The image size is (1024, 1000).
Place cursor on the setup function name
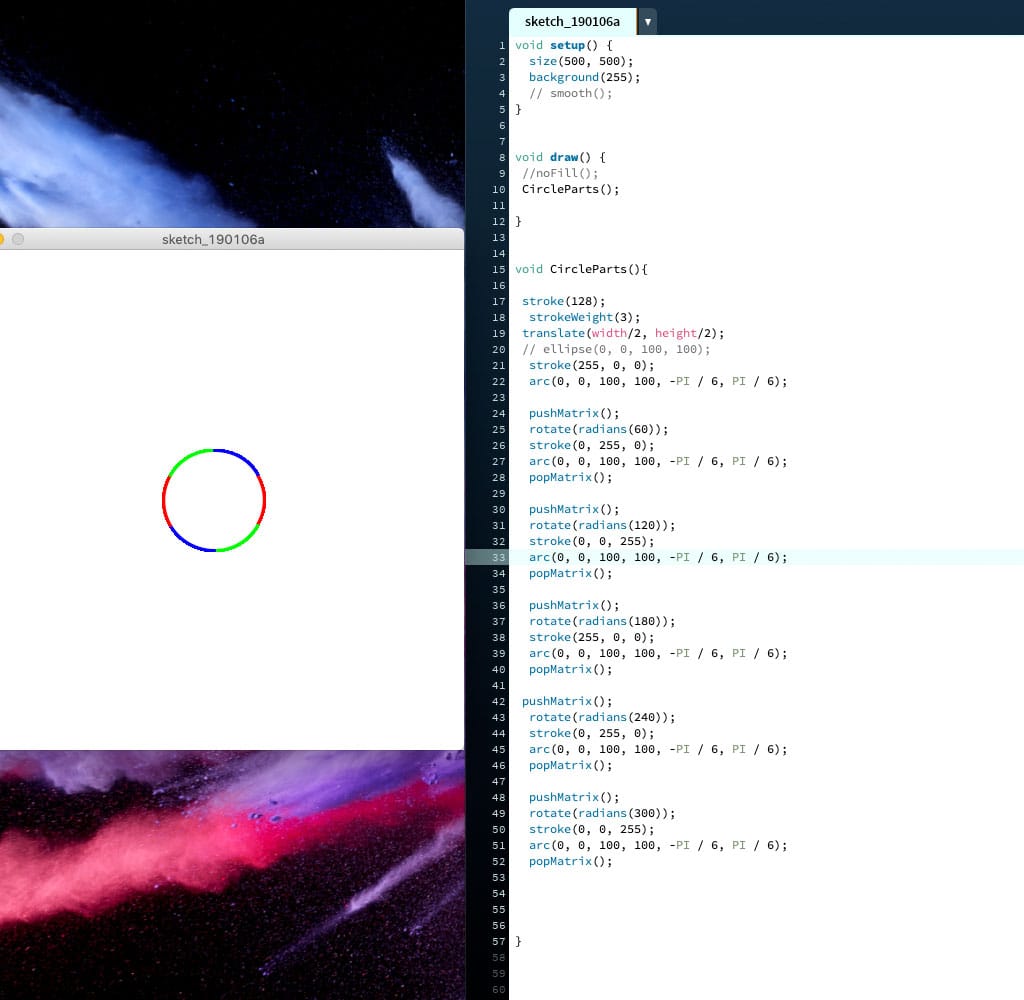coord(567,45)
